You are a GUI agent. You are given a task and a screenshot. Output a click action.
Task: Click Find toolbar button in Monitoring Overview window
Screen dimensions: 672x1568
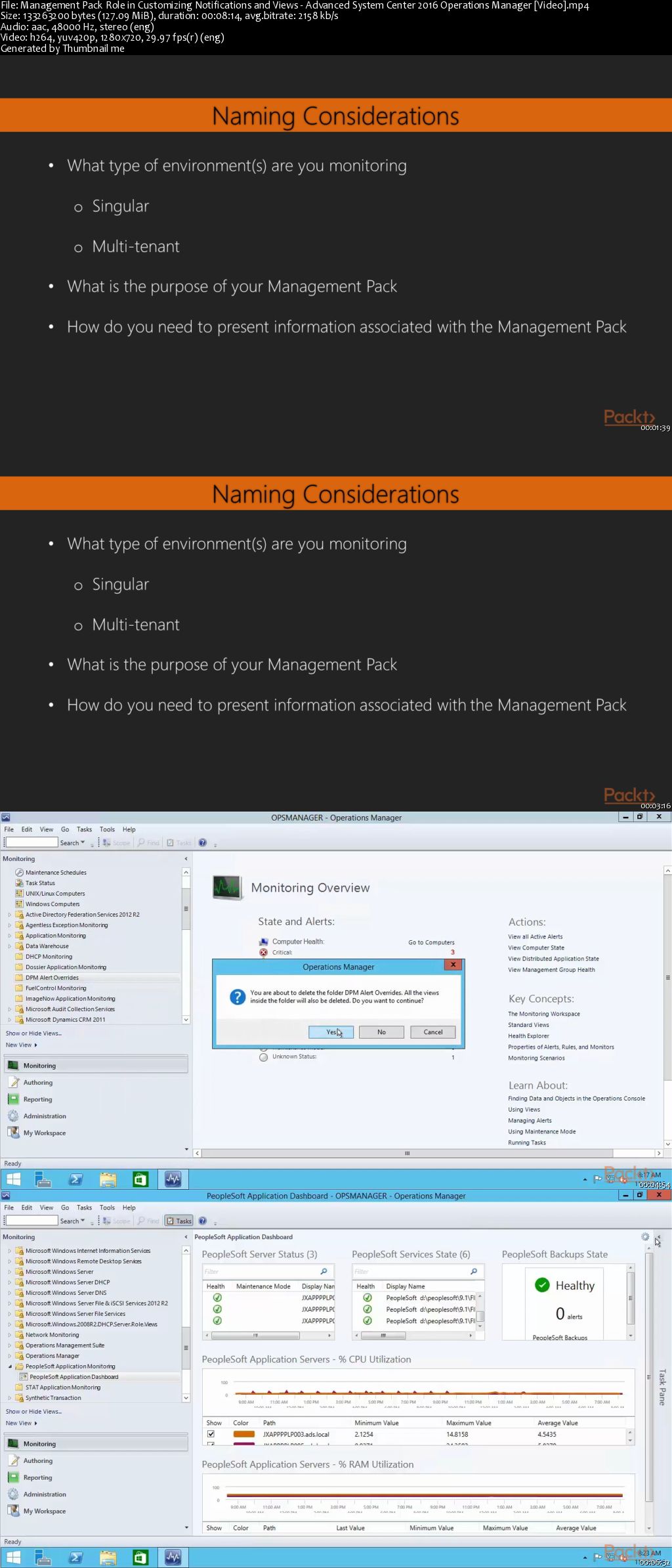point(148,842)
